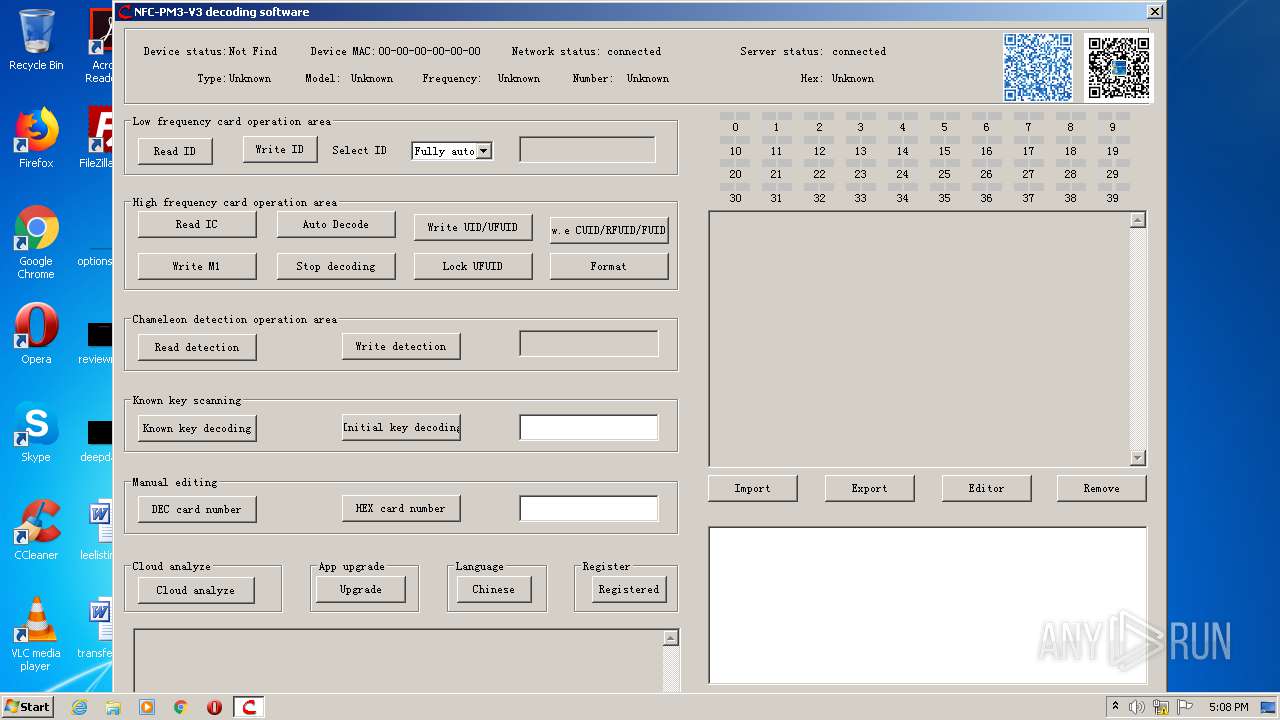Screen dimensions: 1280x720
Task: Click the Action Center flag icon
Action: click(x=1184, y=707)
